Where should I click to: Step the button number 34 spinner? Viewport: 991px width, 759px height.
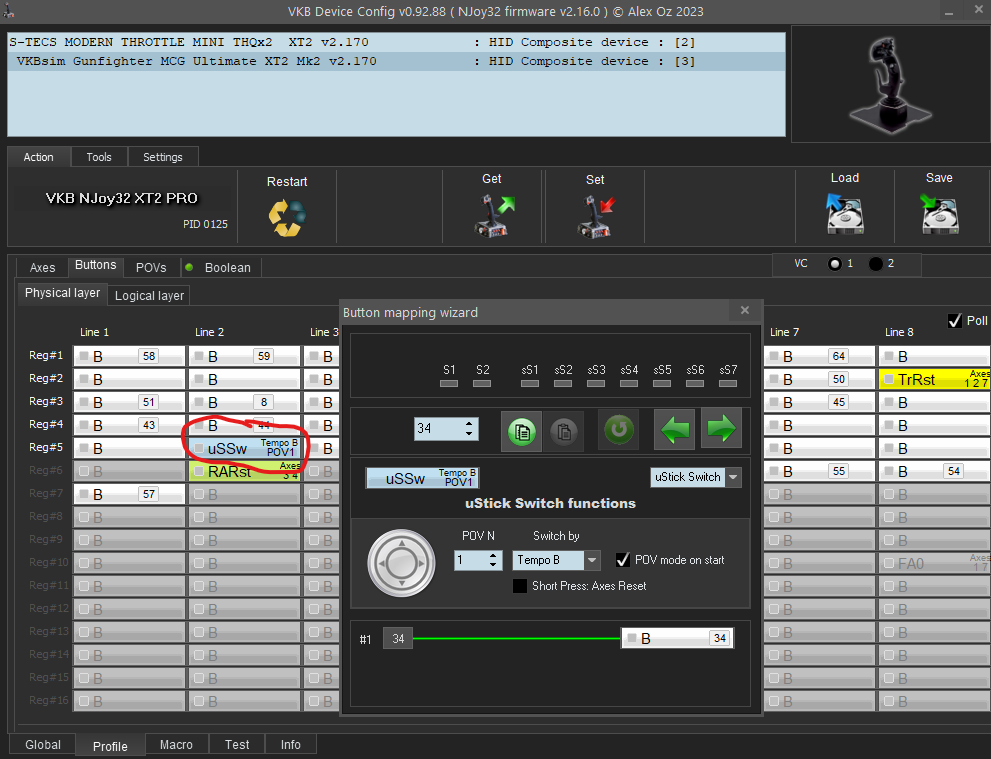click(469, 428)
